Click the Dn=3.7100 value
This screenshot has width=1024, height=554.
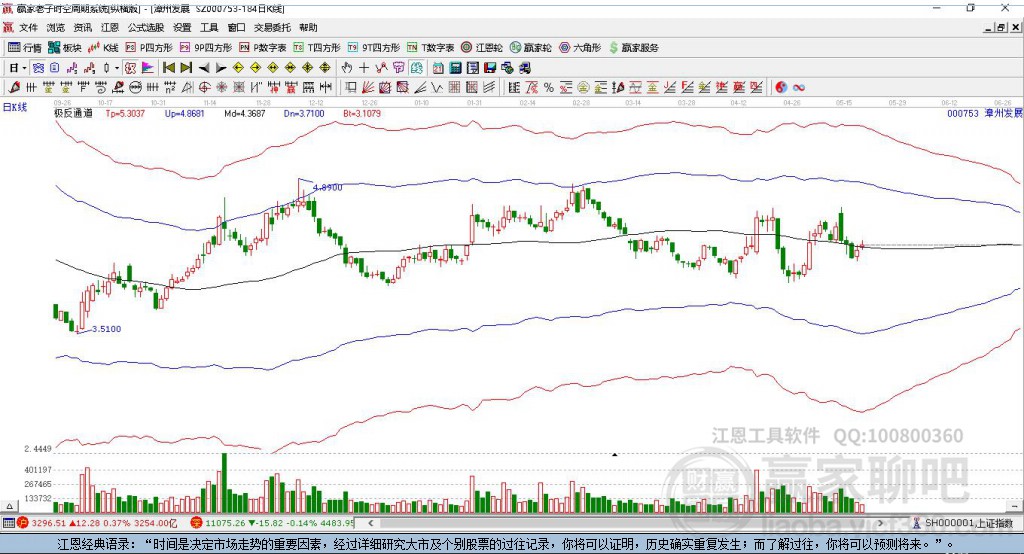[304, 114]
